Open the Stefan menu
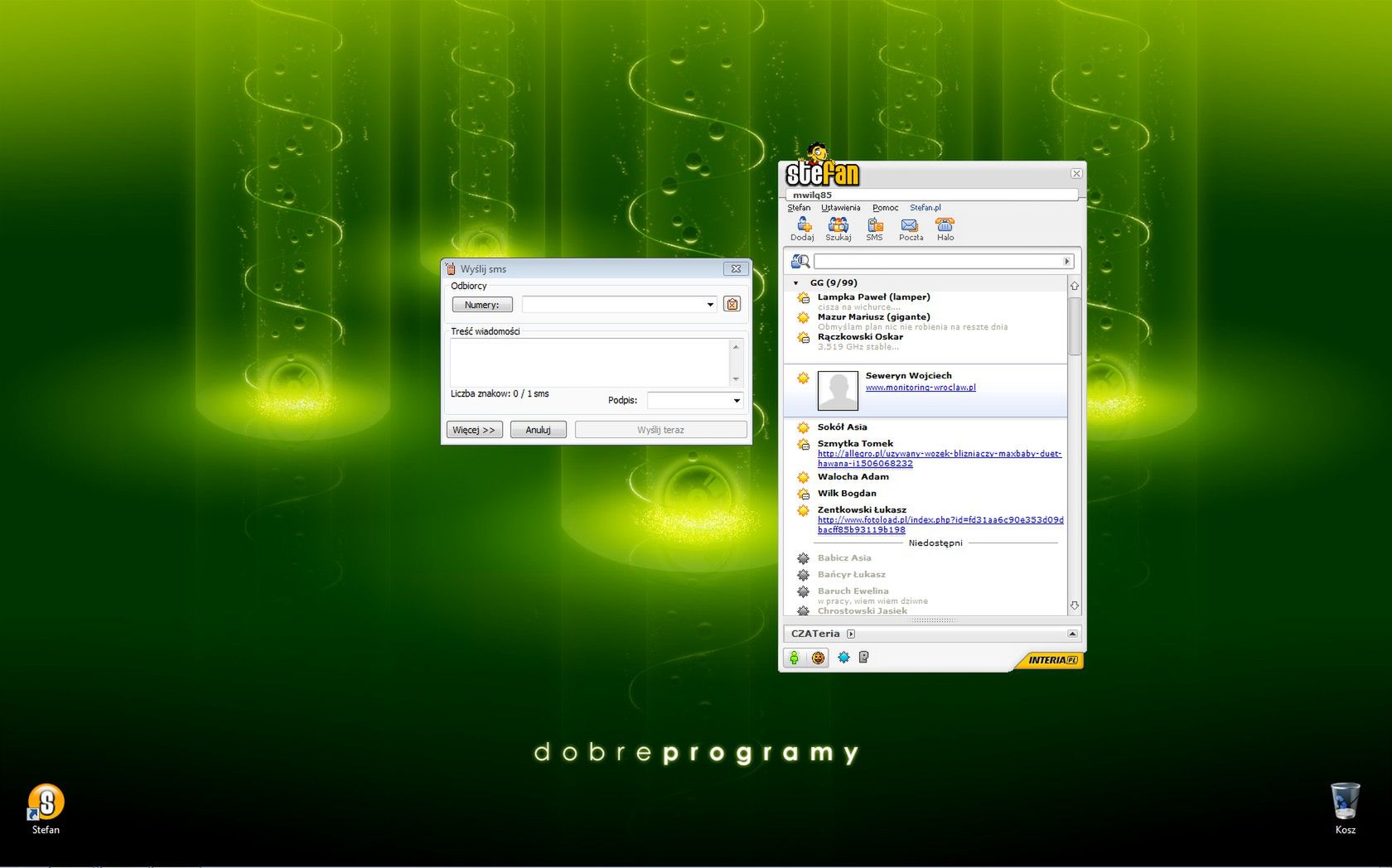The width and height of the screenshot is (1392, 868). 799,208
